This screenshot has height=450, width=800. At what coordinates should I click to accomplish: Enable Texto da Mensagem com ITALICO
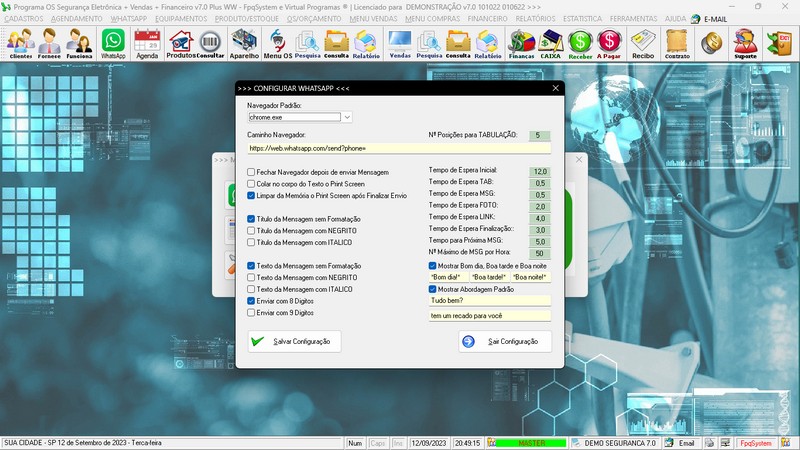[x=251, y=289]
